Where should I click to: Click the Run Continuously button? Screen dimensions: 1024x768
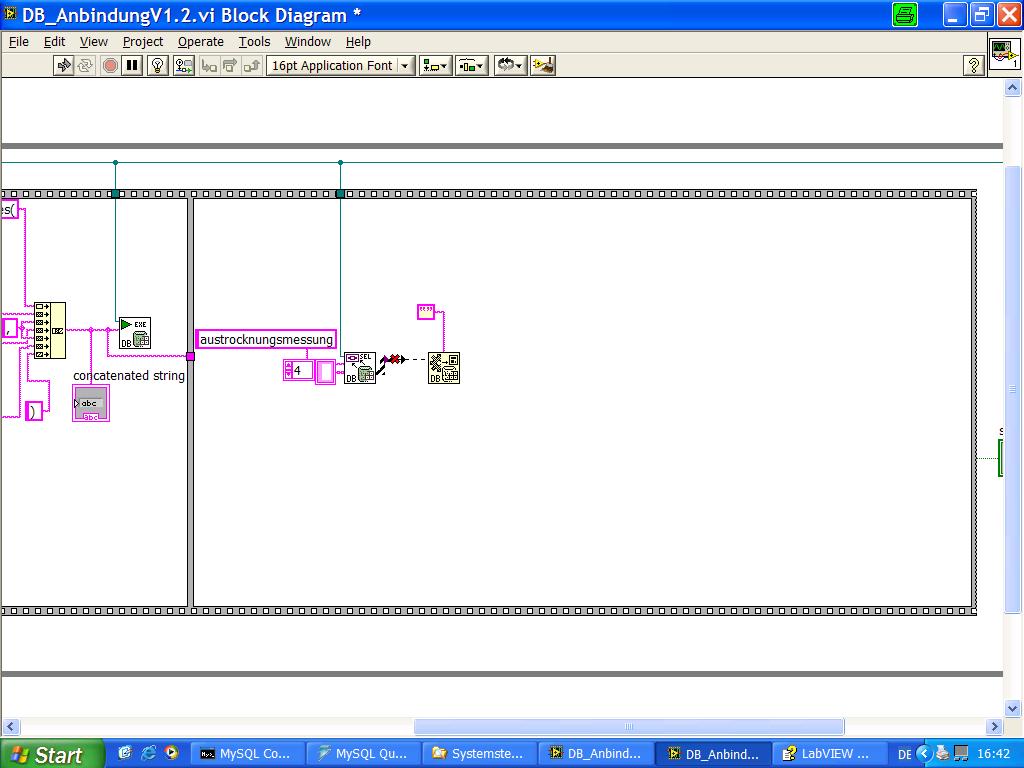pyautogui.click(x=85, y=65)
